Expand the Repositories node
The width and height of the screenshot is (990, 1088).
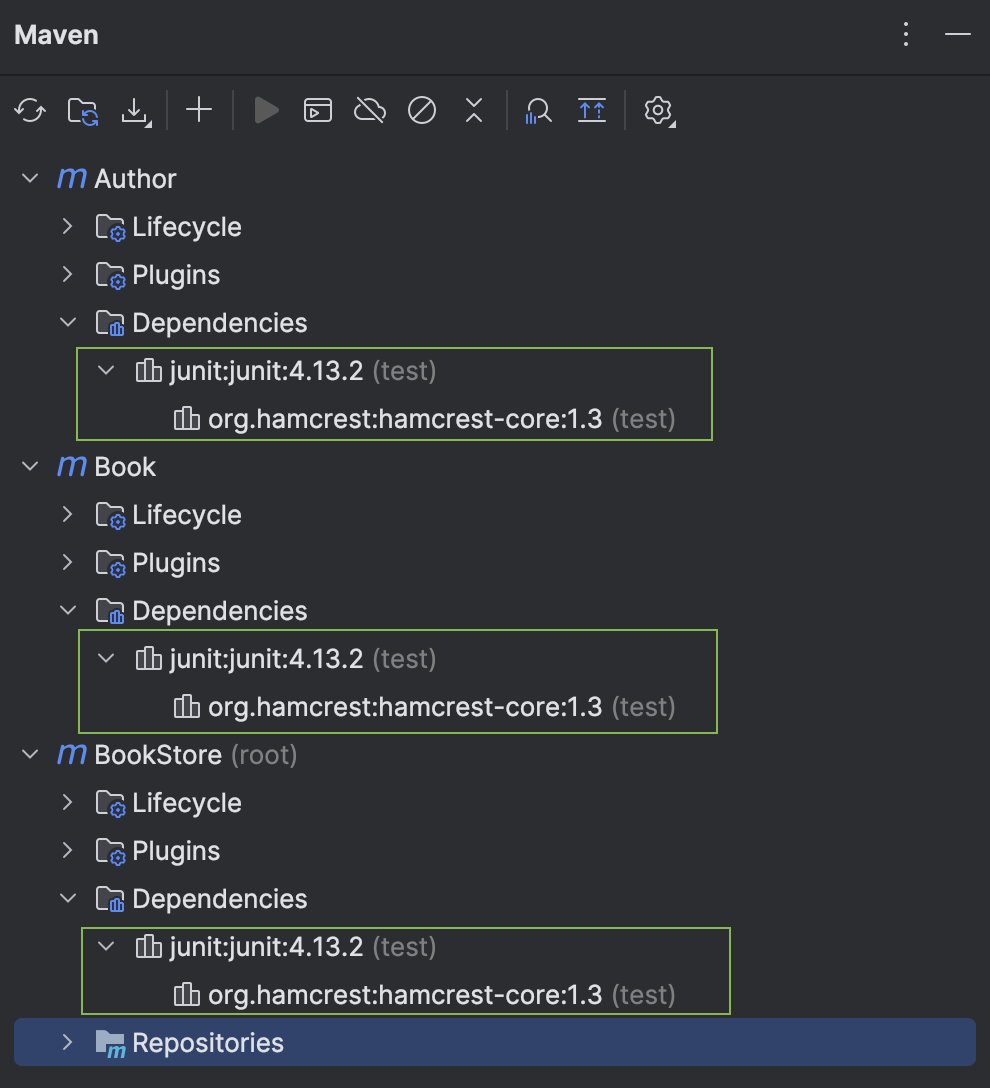(x=66, y=1042)
